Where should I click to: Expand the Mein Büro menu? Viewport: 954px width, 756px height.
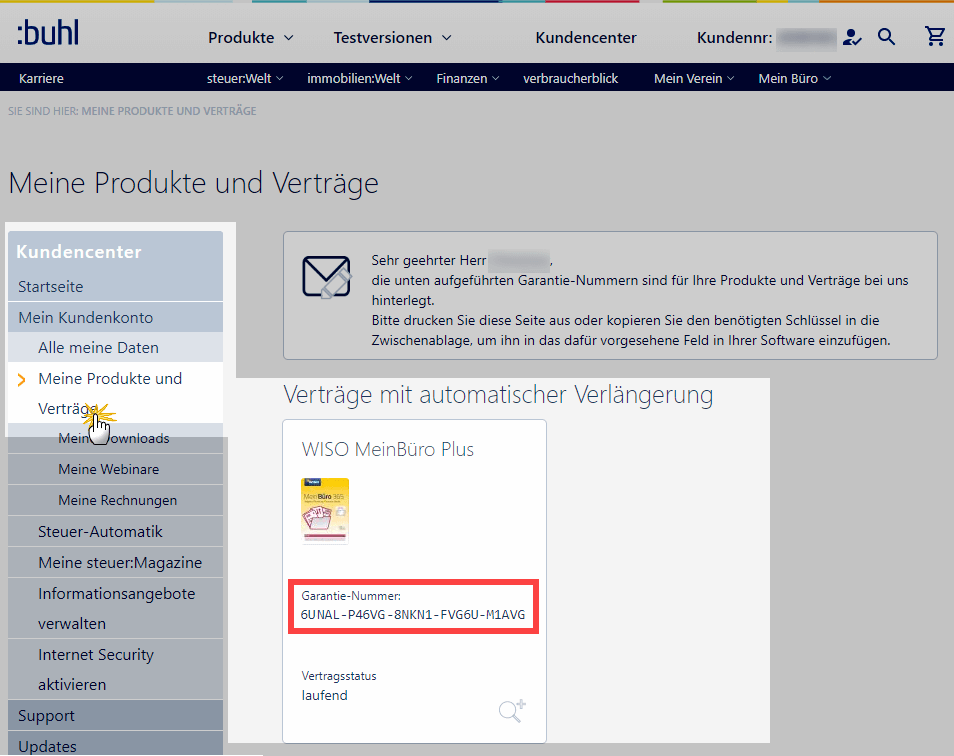pos(794,78)
